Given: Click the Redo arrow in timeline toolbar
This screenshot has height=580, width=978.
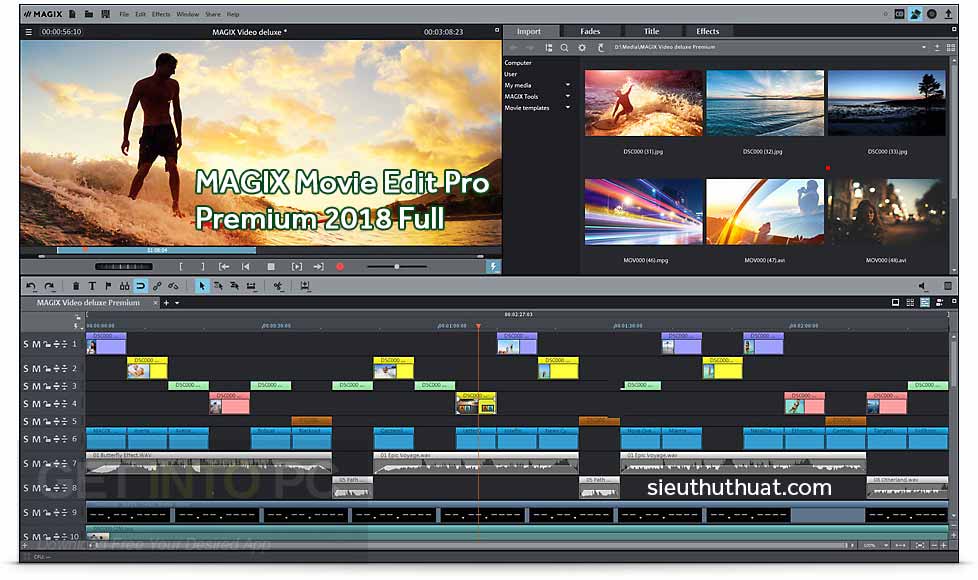Looking at the screenshot, I should (x=49, y=286).
